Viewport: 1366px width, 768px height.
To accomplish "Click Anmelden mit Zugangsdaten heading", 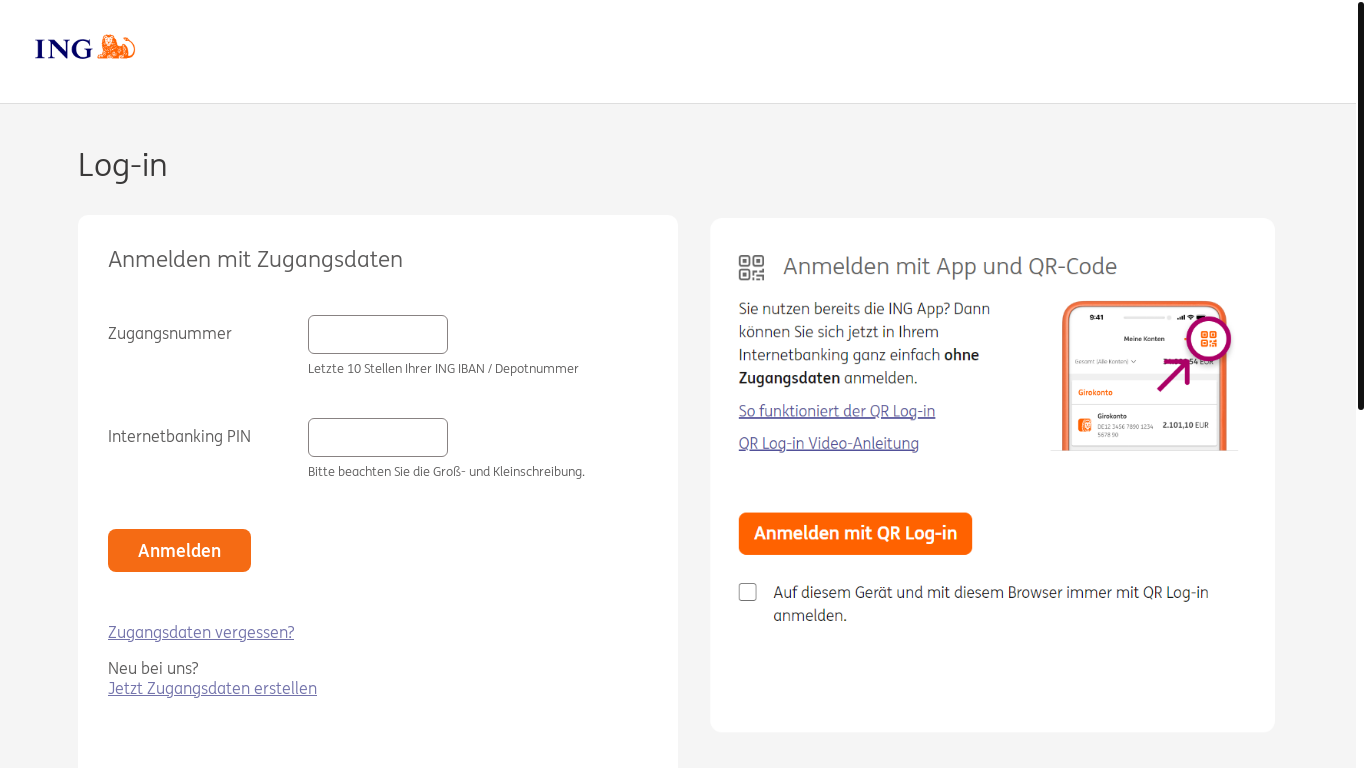I will (255, 259).
